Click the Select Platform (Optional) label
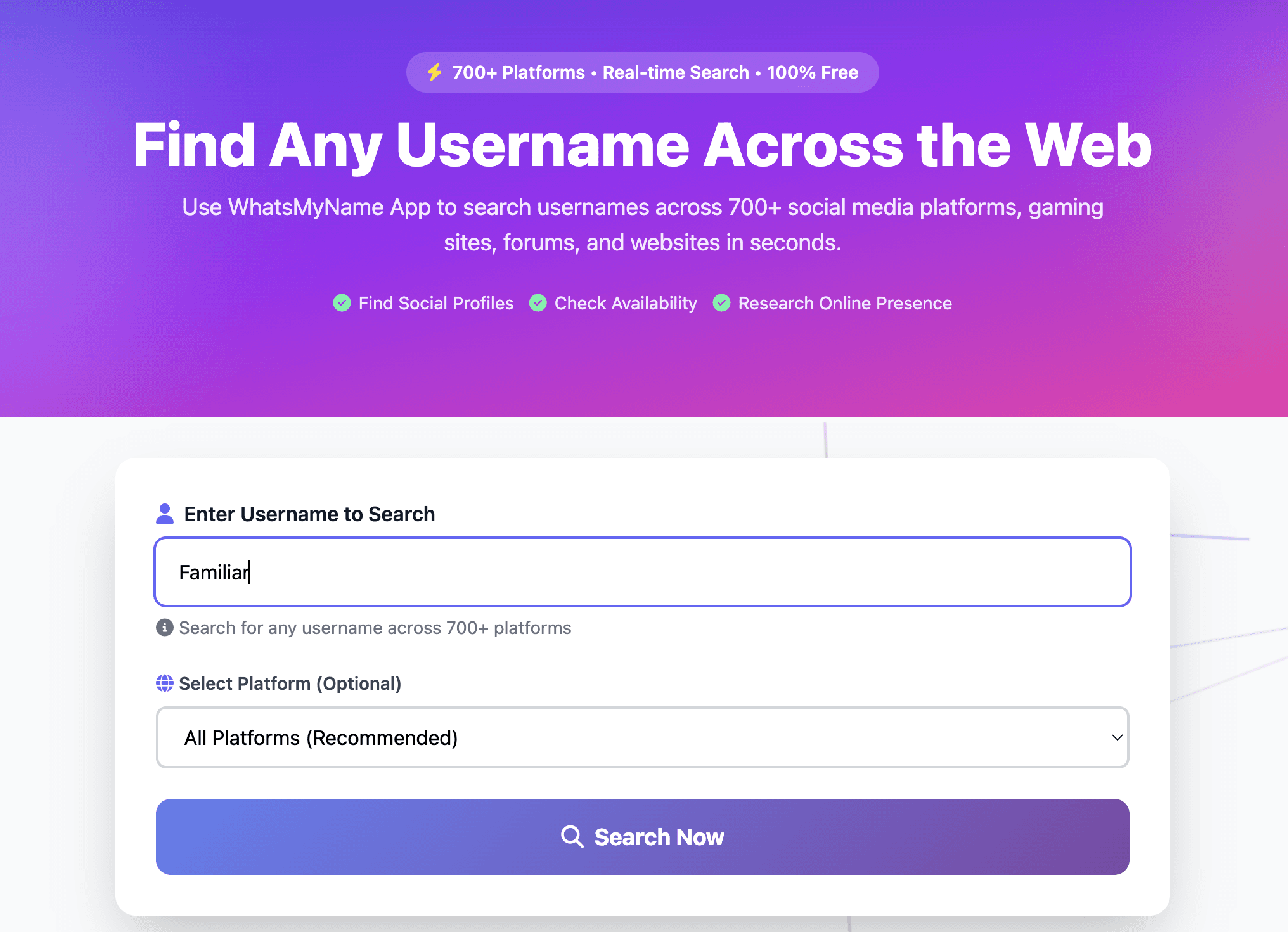The image size is (1288, 932). pyautogui.click(x=290, y=683)
